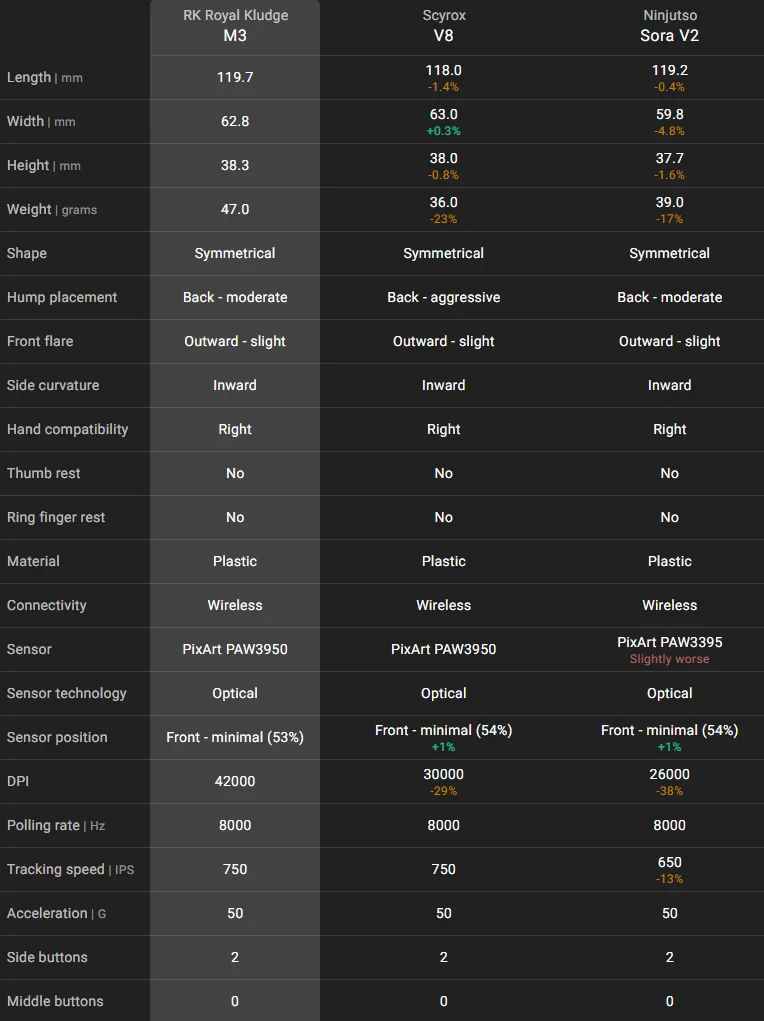Viewport: 764px width, 1021px height.
Task: Open the Scyrox V8 mouse header
Action: (x=443, y=26)
